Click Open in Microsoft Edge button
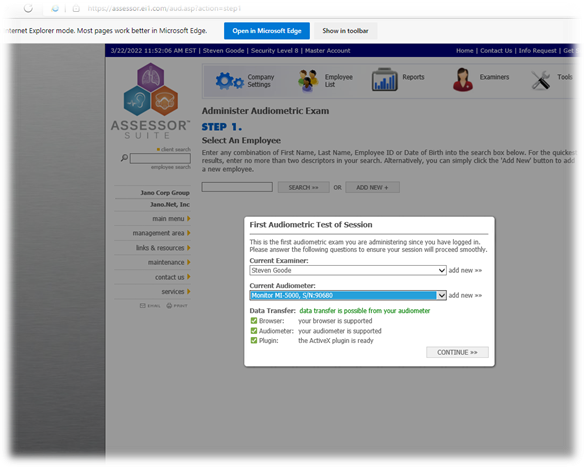 [267, 31]
